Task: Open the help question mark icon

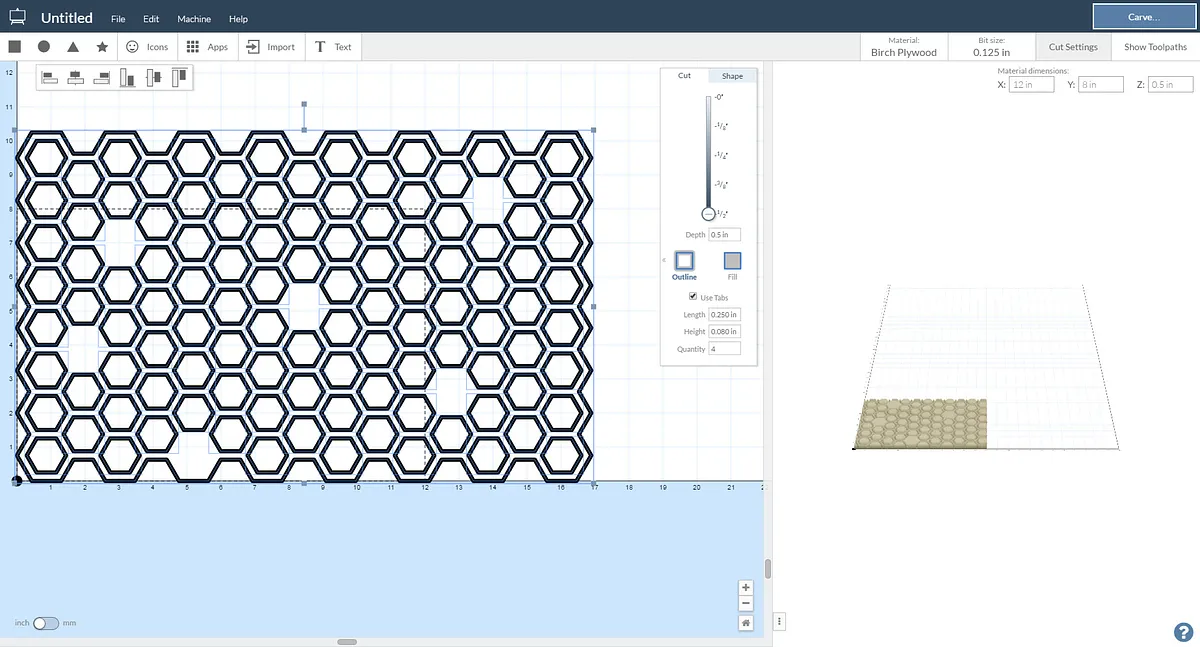Action: coord(1182,631)
